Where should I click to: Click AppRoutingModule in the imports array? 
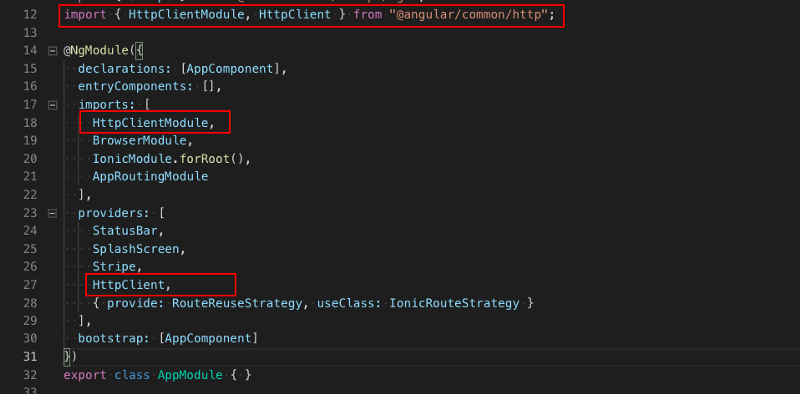tap(150, 177)
